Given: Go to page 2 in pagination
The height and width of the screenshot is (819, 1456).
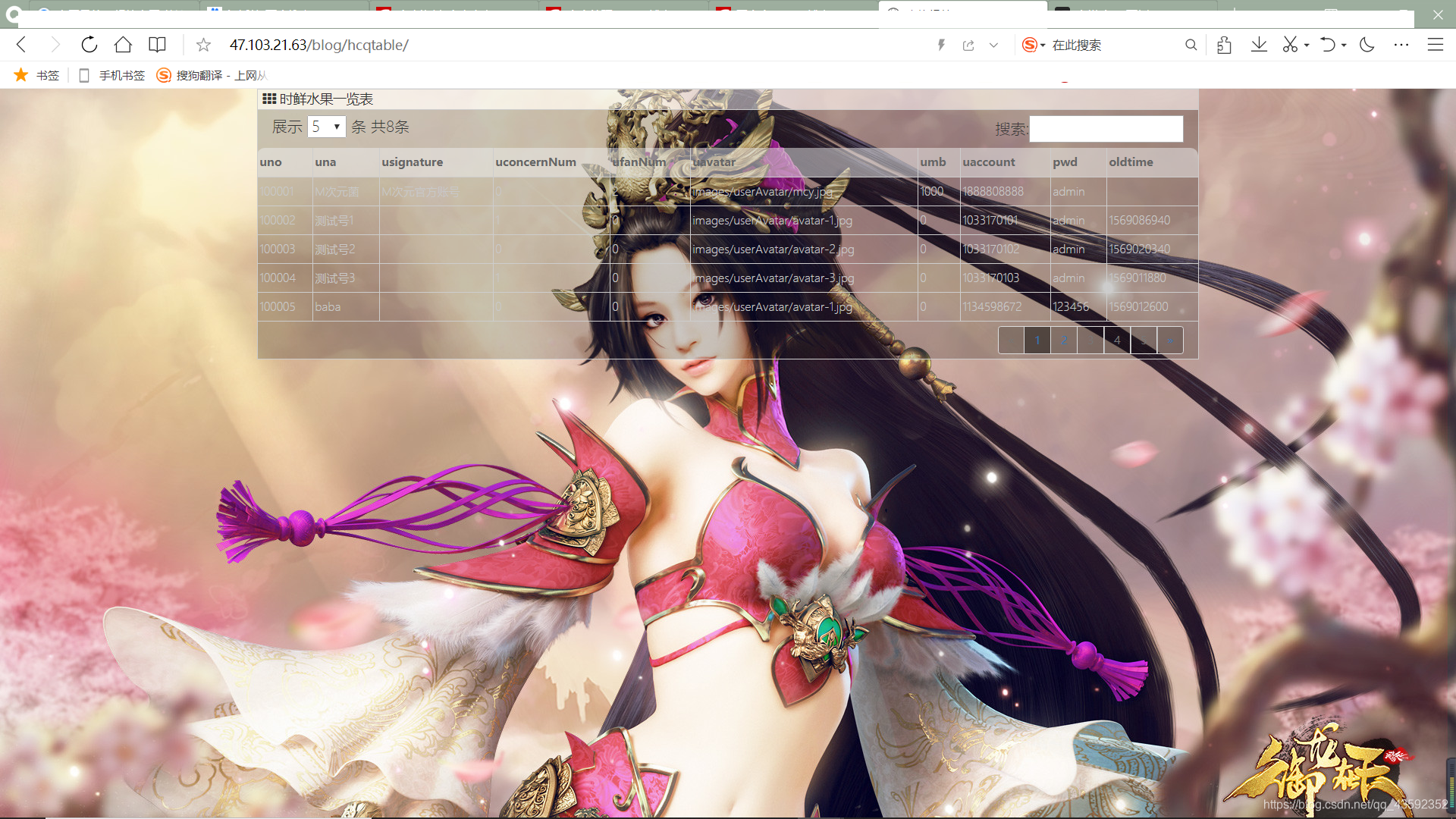Looking at the screenshot, I should pos(1063,340).
